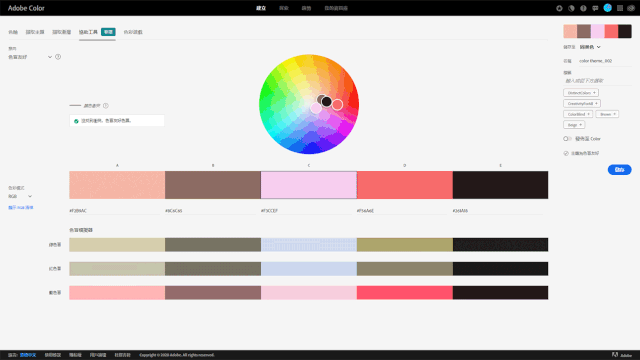Select the pink swatch C in palette
Screen dimensions: 640x360
[x=309, y=185]
